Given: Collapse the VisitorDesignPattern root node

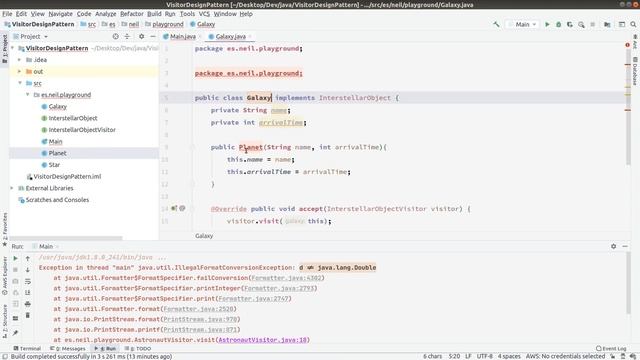Looking at the screenshot, I should [x=13, y=48].
